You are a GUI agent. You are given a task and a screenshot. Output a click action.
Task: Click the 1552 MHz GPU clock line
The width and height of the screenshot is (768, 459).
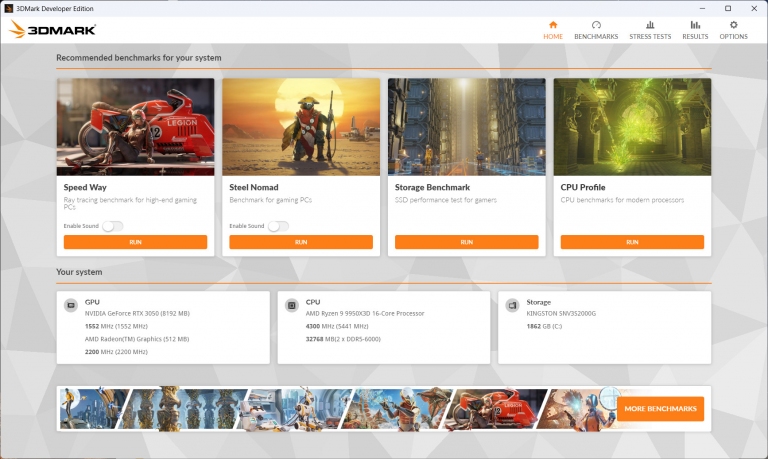click(116, 326)
